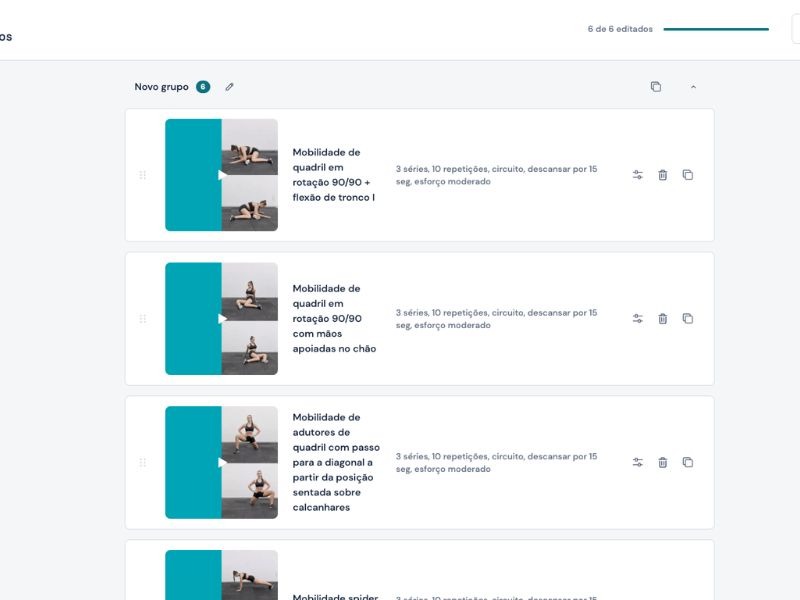800x600 pixels.
Task: Delete the mãos apoiadas no chão exercise
Action: pos(662,319)
